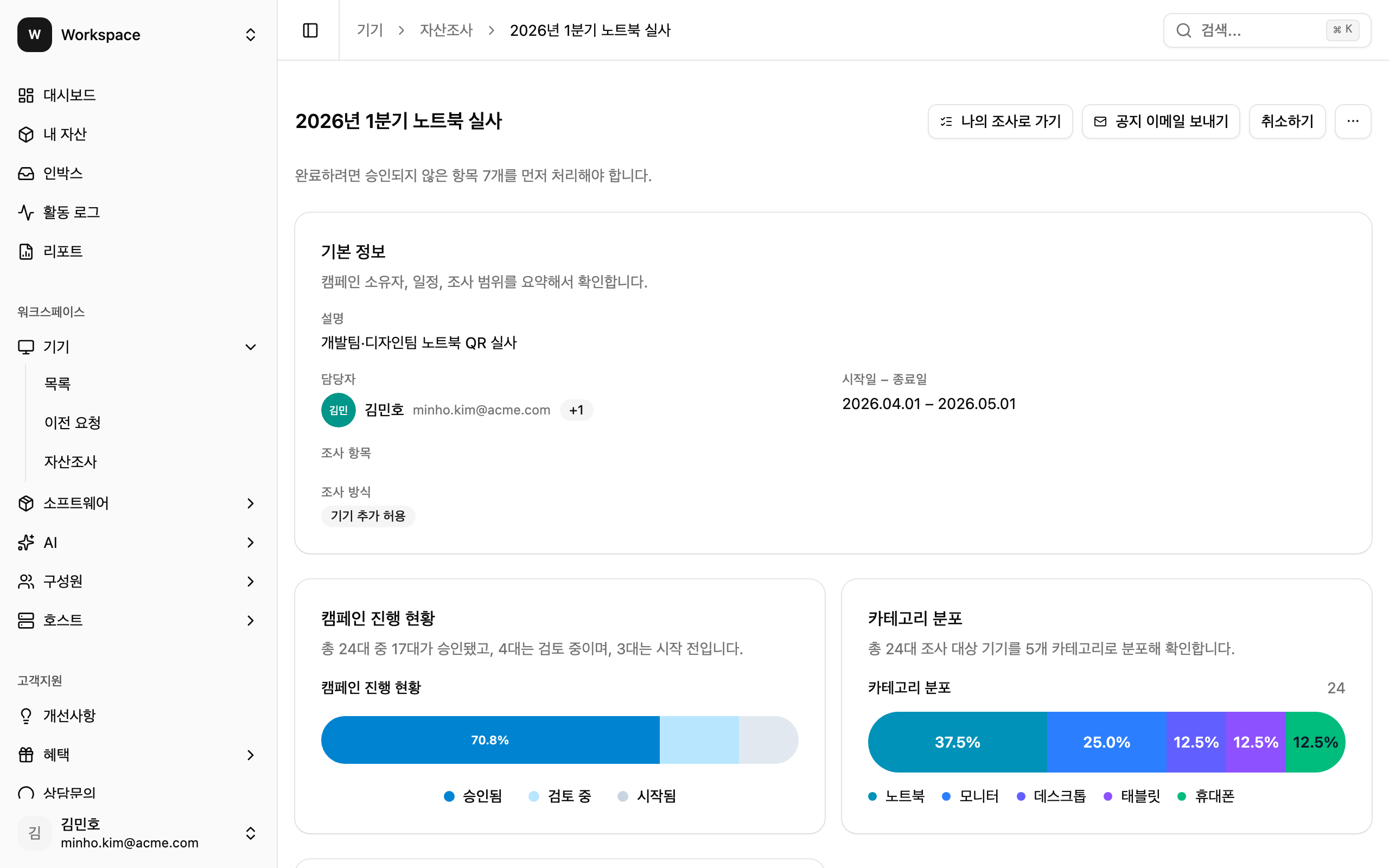The width and height of the screenshot is (1389, 868).
Task: Go to 이전 요청 submenu item
Action: (x=72, y=423)
